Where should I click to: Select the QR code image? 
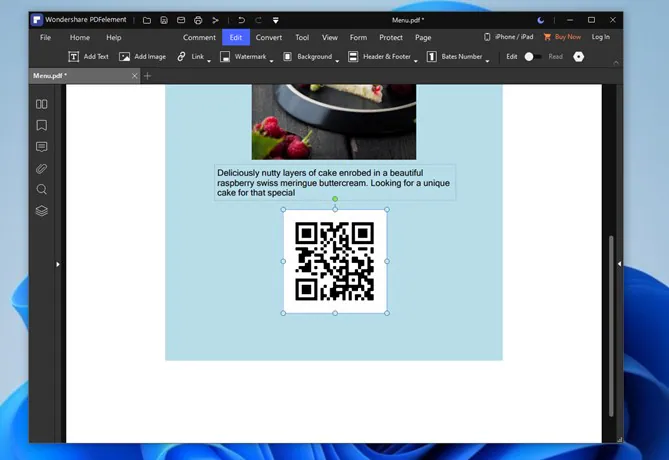[335, 261]
